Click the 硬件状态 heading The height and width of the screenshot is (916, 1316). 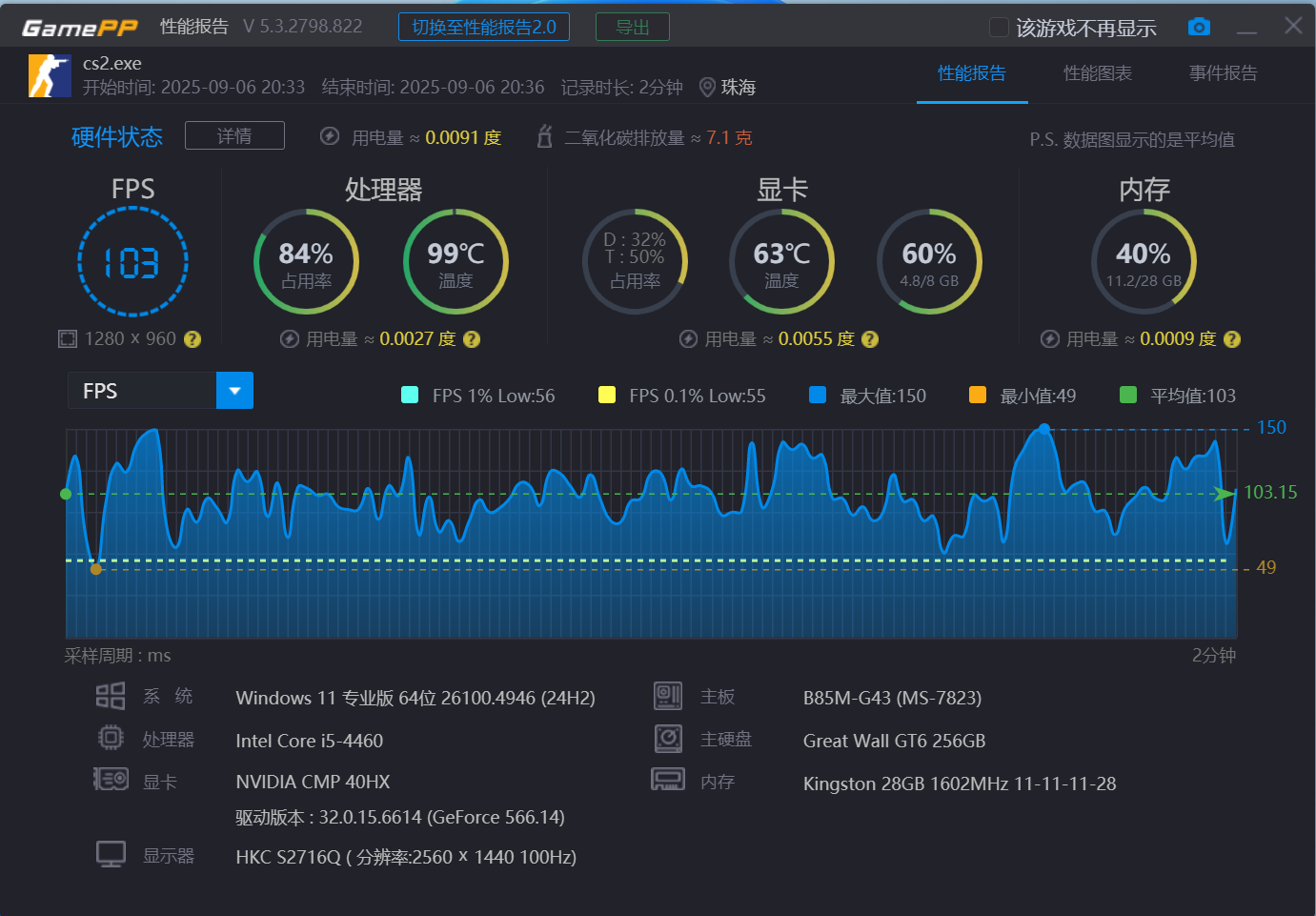(117, 137)
